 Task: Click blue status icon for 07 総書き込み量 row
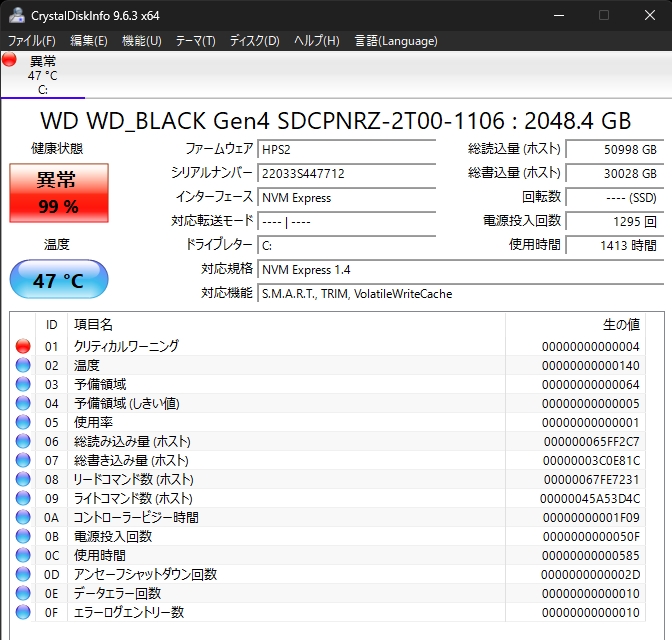pyautogui.click(x=23, y=460)
